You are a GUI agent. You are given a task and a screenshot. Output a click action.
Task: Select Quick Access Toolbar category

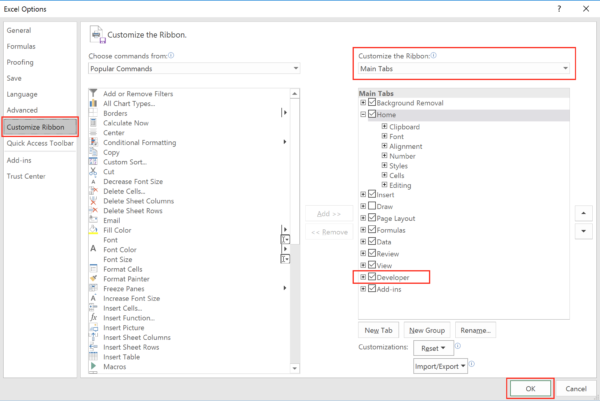coord(40,143)
